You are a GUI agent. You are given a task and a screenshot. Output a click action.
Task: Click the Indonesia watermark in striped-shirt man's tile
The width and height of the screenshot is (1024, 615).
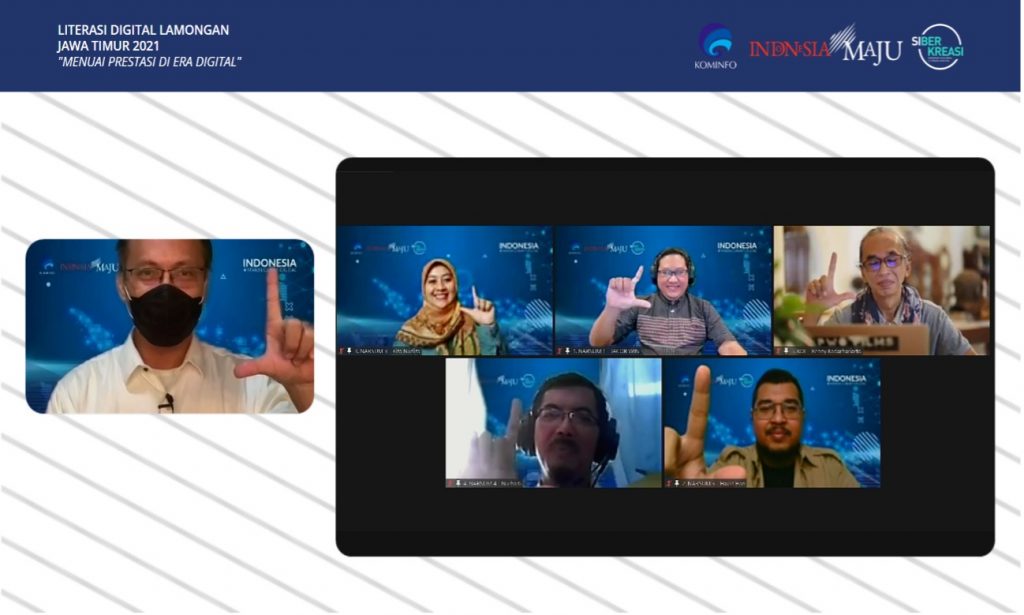(737, 246)
